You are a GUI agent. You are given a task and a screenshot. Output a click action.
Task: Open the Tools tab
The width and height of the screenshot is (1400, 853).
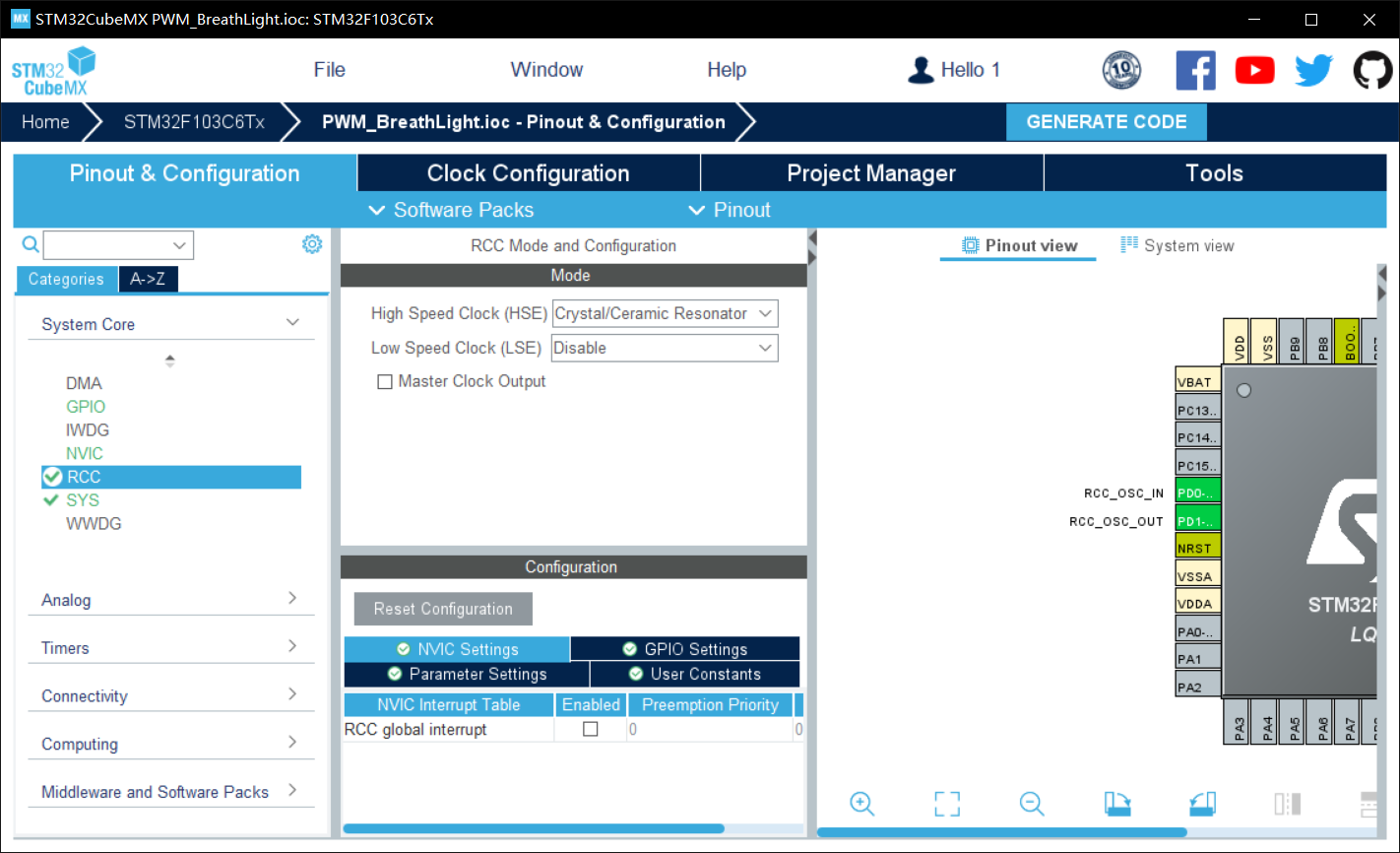[1215, 173]
